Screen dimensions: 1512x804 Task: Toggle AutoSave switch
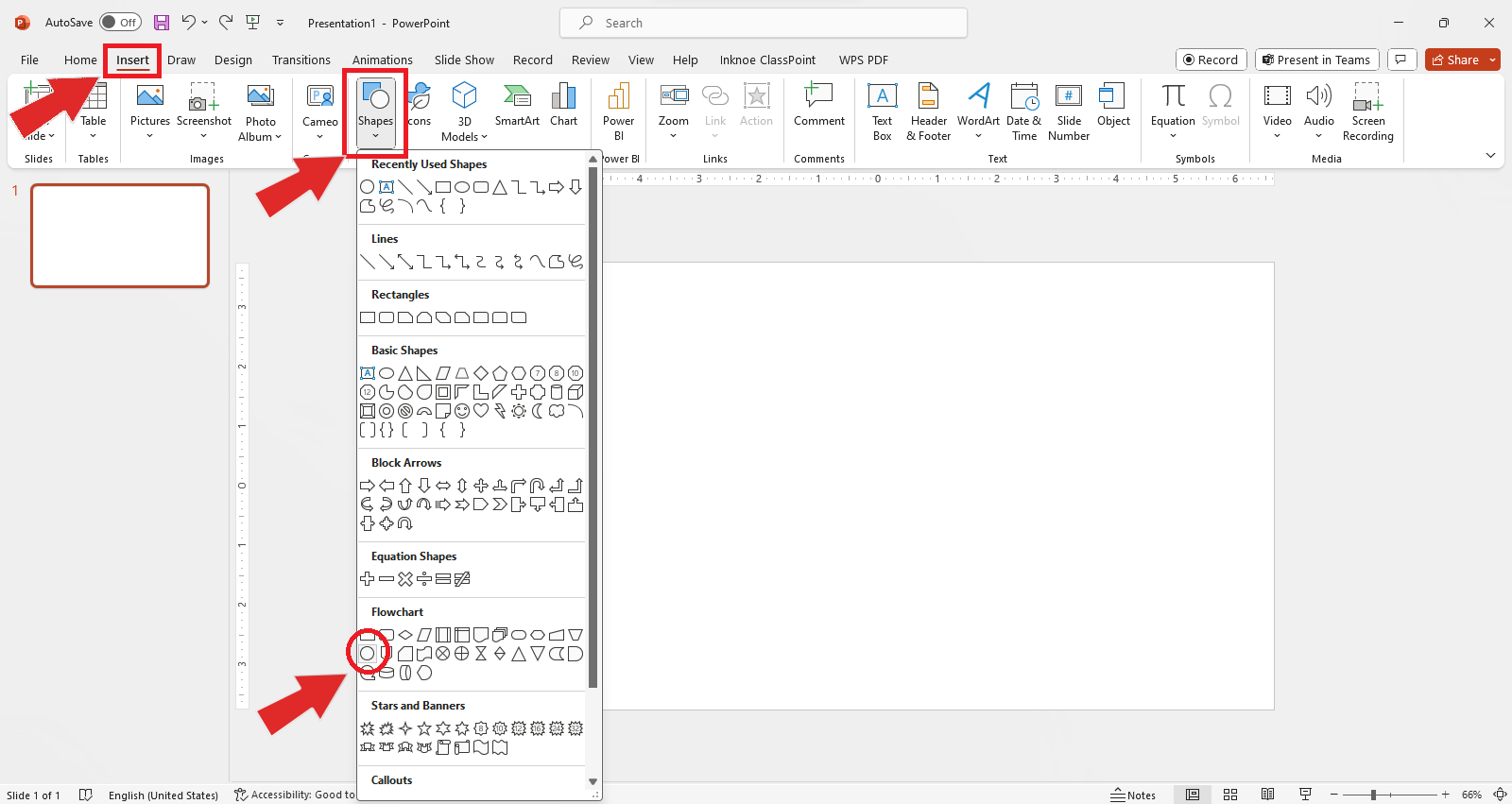121,23
